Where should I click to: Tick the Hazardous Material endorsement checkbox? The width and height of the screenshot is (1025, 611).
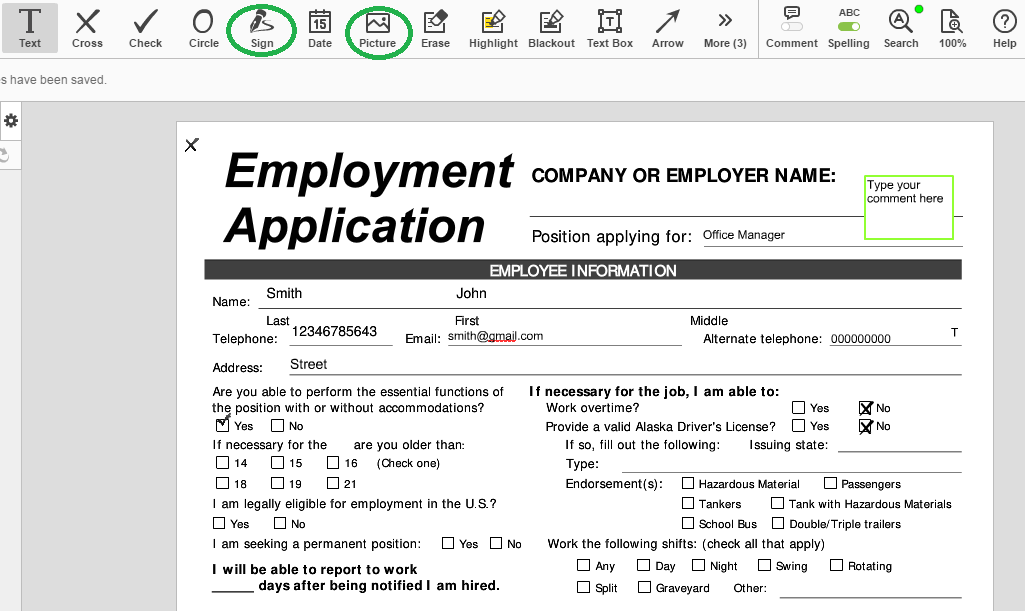coord(688,484)
